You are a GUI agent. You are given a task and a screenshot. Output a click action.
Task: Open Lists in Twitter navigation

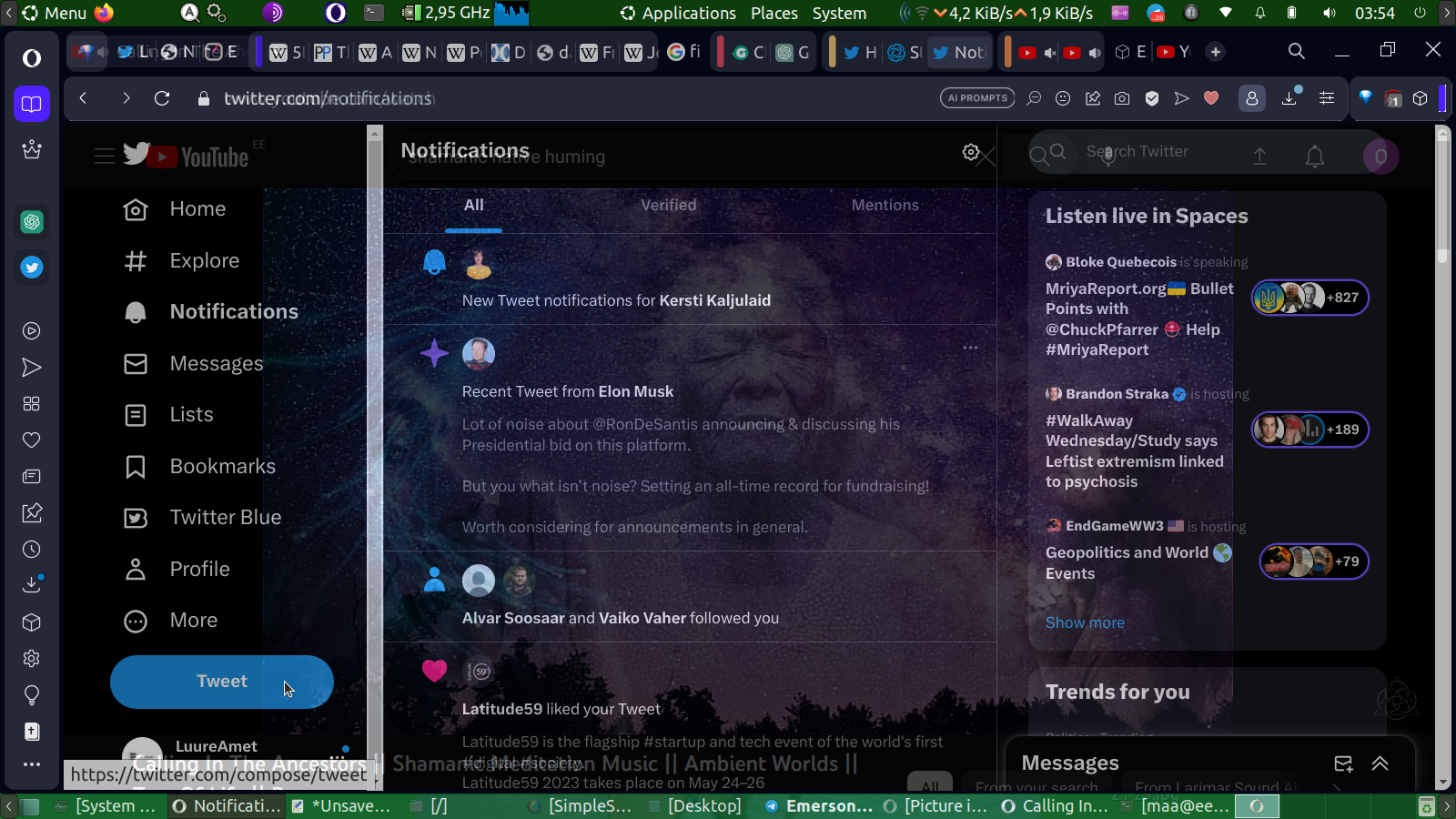click(x=168, y=415)
